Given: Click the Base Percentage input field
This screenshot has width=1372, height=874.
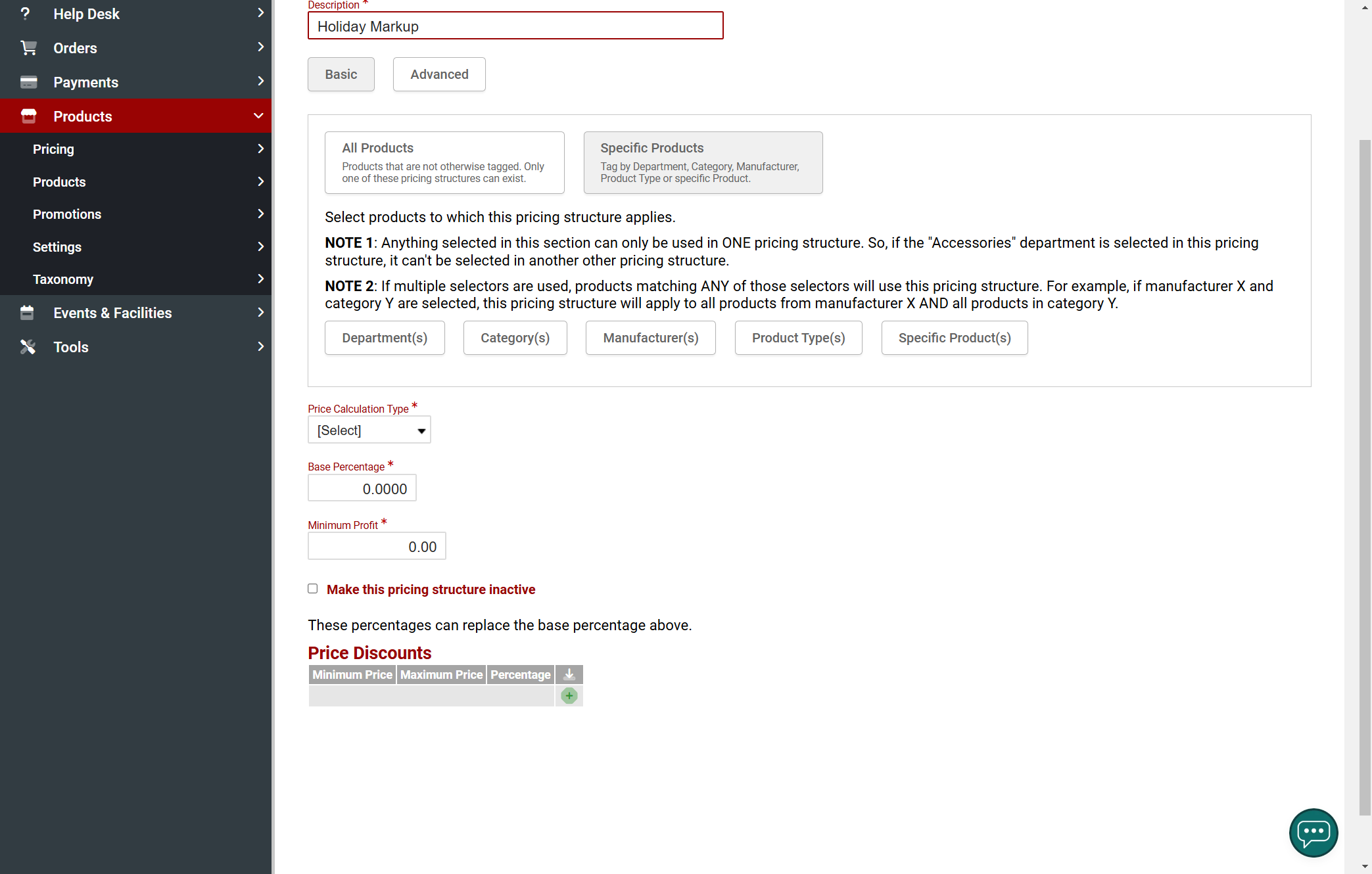Looking at the screenshot, I should click(362, 488).
